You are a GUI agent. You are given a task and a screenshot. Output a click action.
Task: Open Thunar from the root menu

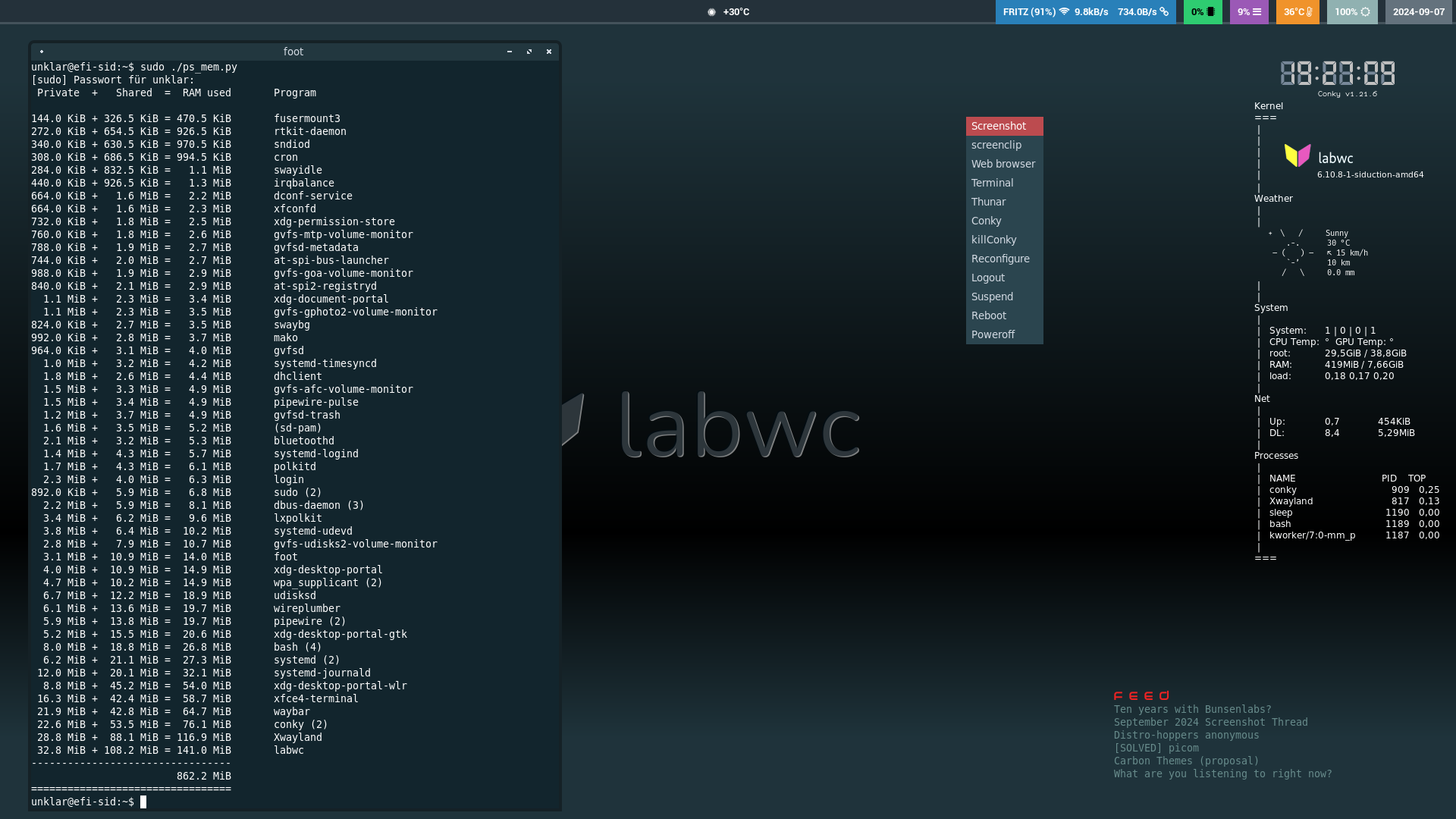1004,202
